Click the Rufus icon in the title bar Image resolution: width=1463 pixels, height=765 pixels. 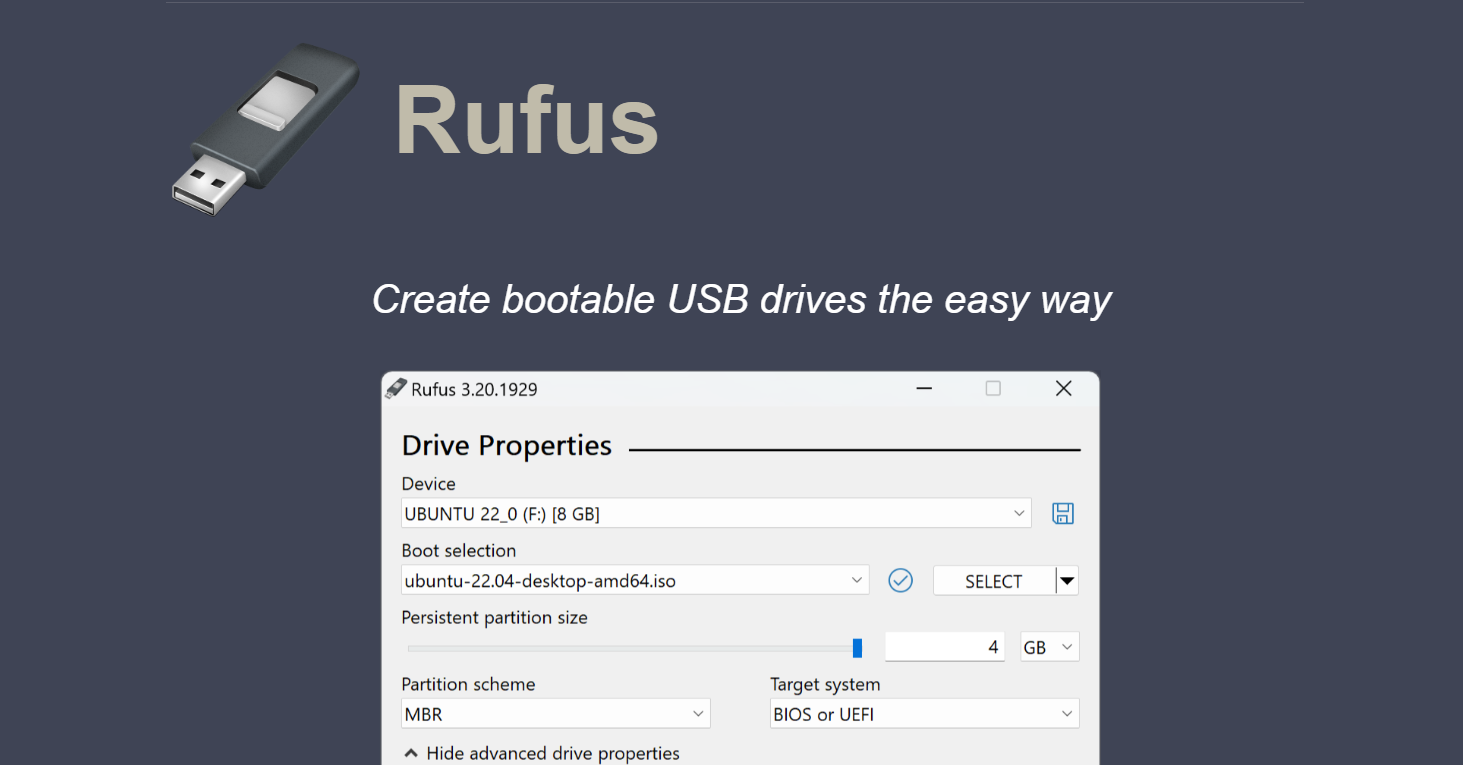[398, 388]
